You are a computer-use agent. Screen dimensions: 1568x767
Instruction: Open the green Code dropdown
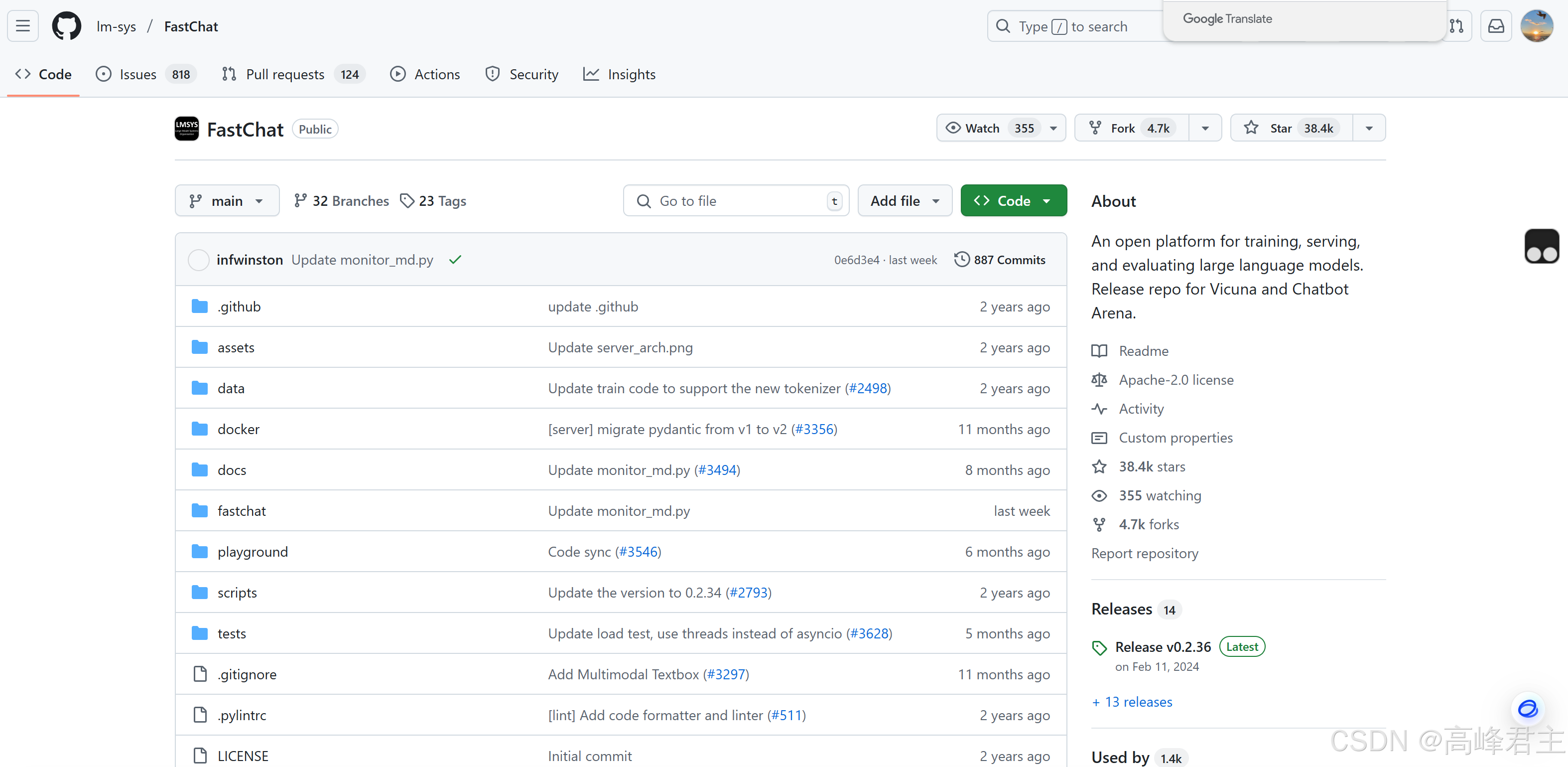point(1013,201)
